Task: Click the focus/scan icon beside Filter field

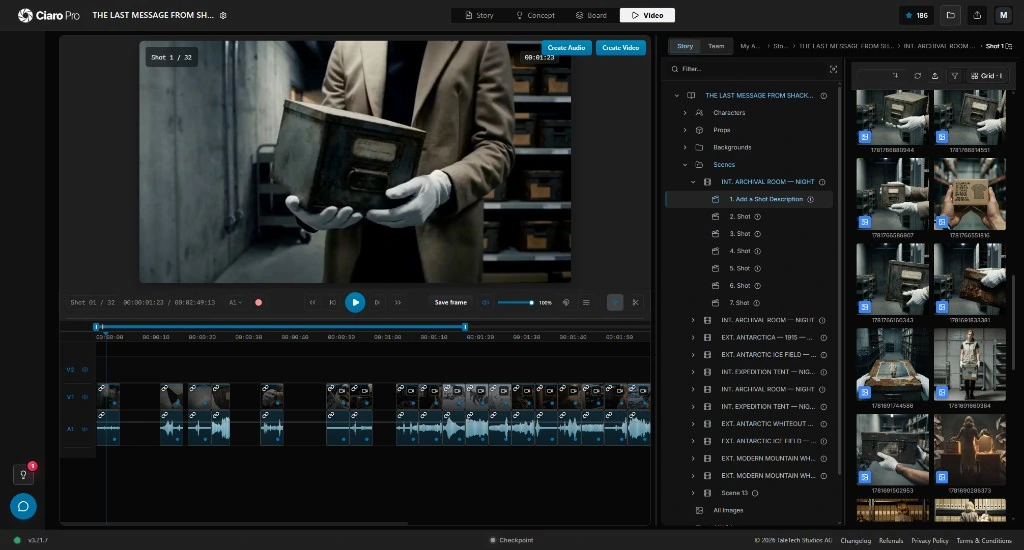Action: [x=833, y=69]
